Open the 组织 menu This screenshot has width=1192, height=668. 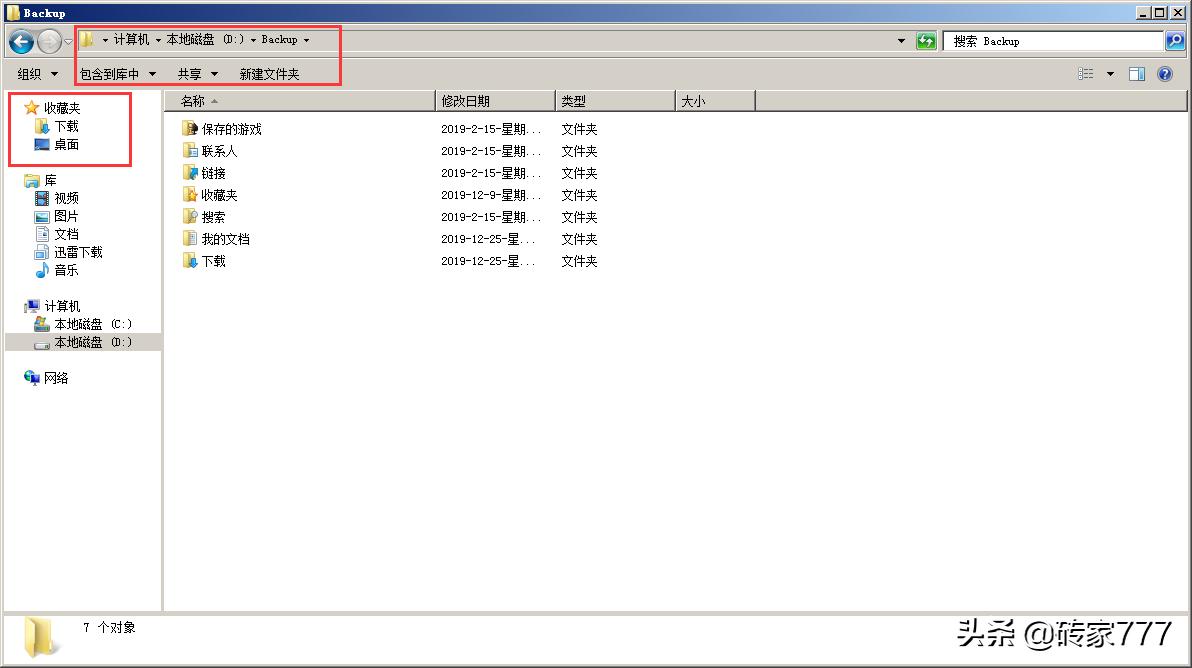[x=37, y=74]
